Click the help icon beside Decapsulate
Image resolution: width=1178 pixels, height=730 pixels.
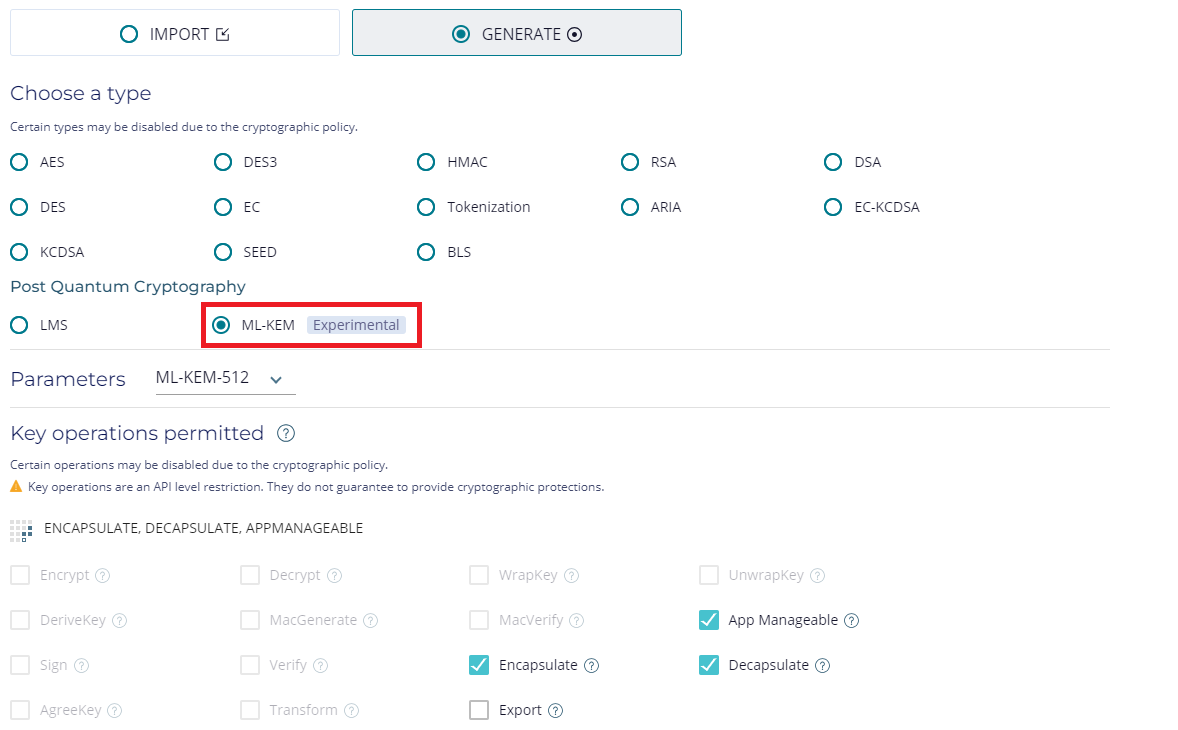pos(822,665)
